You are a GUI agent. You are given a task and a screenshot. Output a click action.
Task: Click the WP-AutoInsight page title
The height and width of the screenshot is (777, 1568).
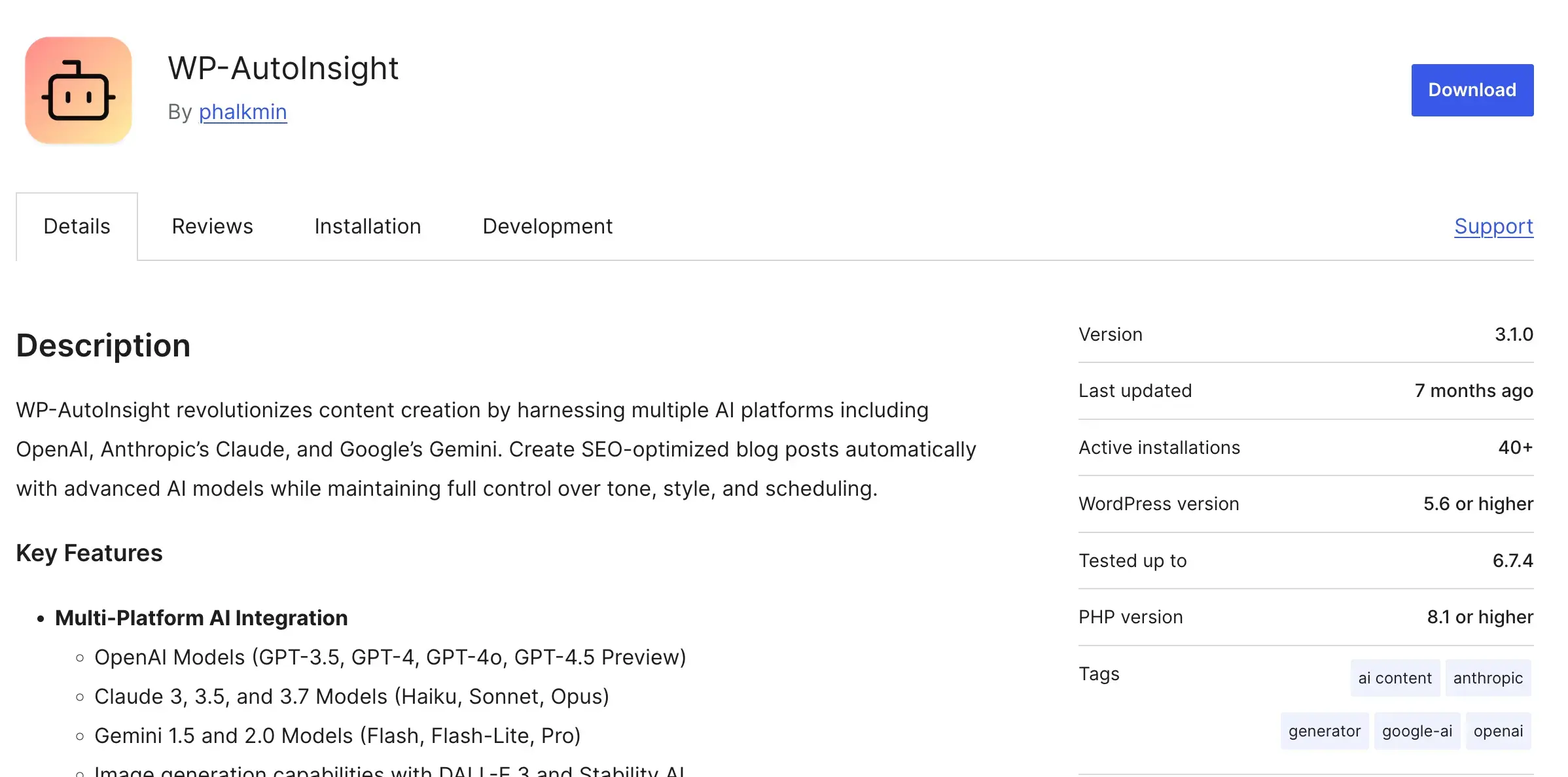tap(283, 67)
